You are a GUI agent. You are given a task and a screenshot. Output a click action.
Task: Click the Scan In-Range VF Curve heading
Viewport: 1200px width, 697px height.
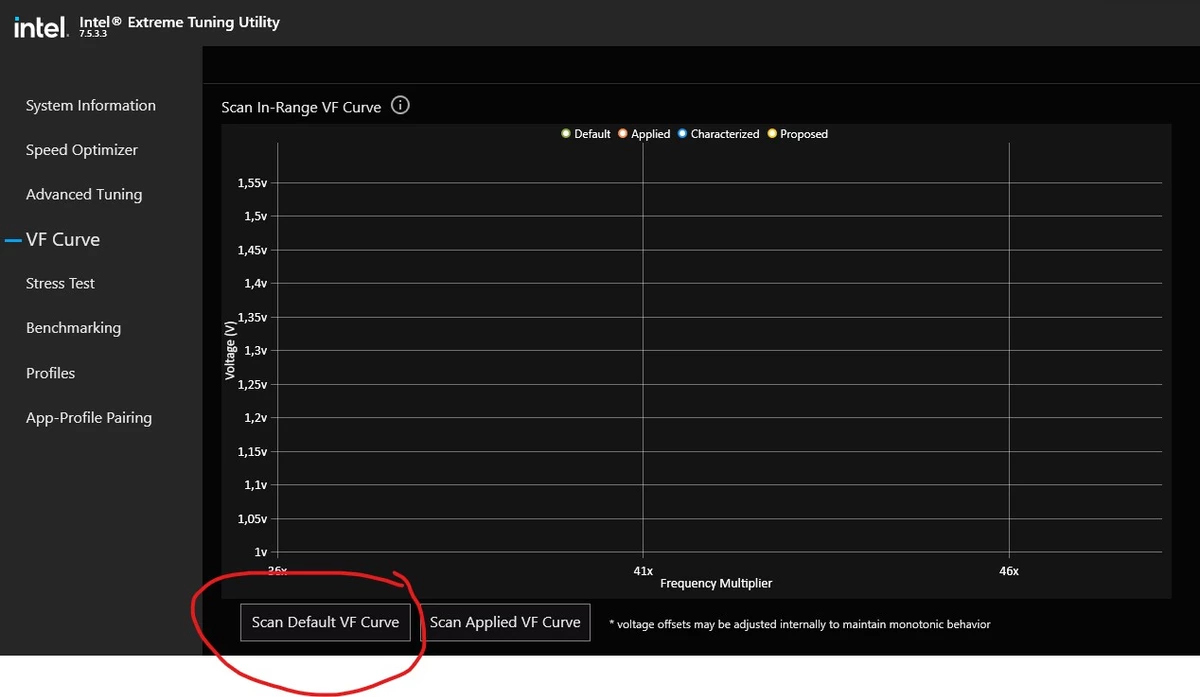click(301, 107)
